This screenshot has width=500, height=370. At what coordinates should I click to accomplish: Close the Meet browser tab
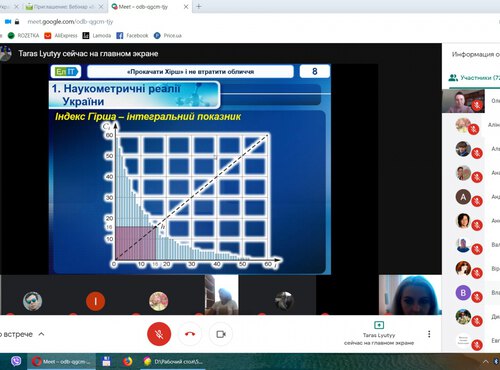[186, 7]
